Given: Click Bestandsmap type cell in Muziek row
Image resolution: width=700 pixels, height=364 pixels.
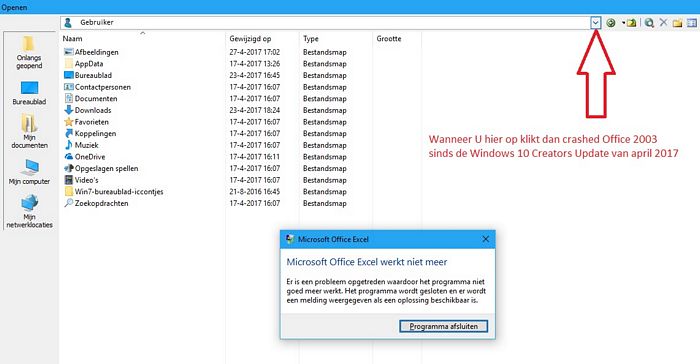Looking at the screenshot, I should (325, 145).
